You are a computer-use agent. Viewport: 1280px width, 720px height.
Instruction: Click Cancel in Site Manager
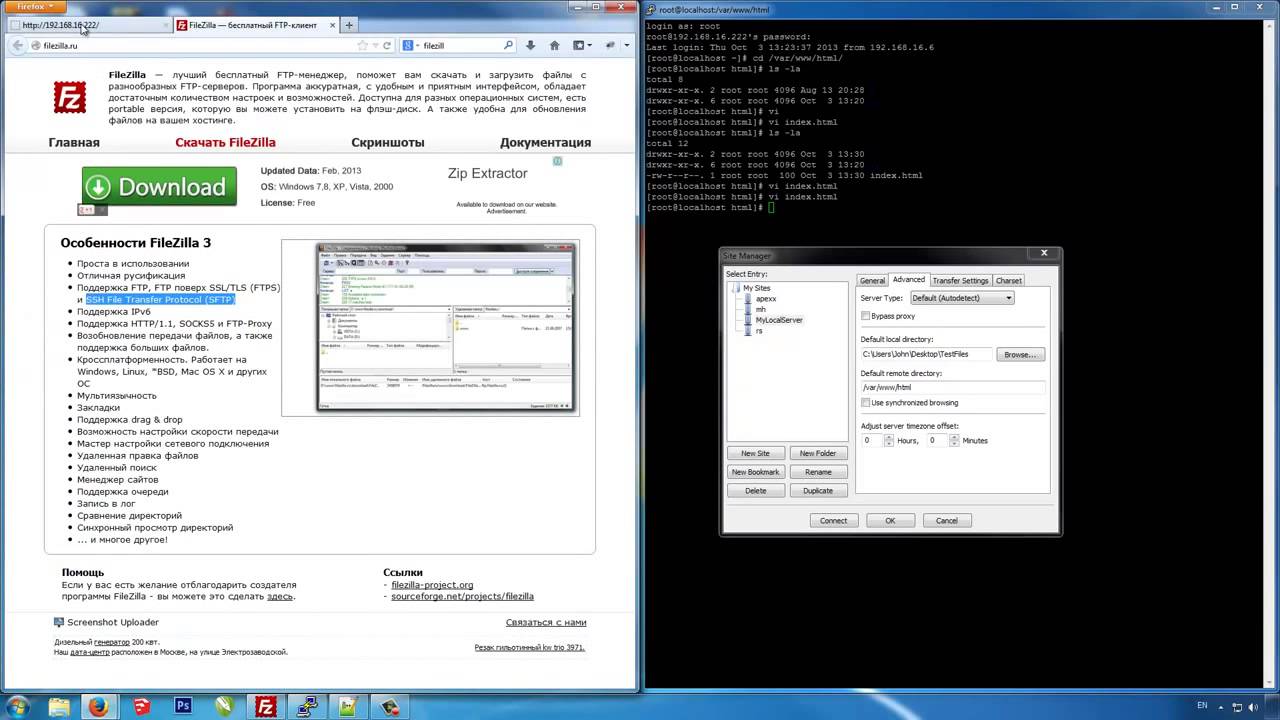point(947,521)
